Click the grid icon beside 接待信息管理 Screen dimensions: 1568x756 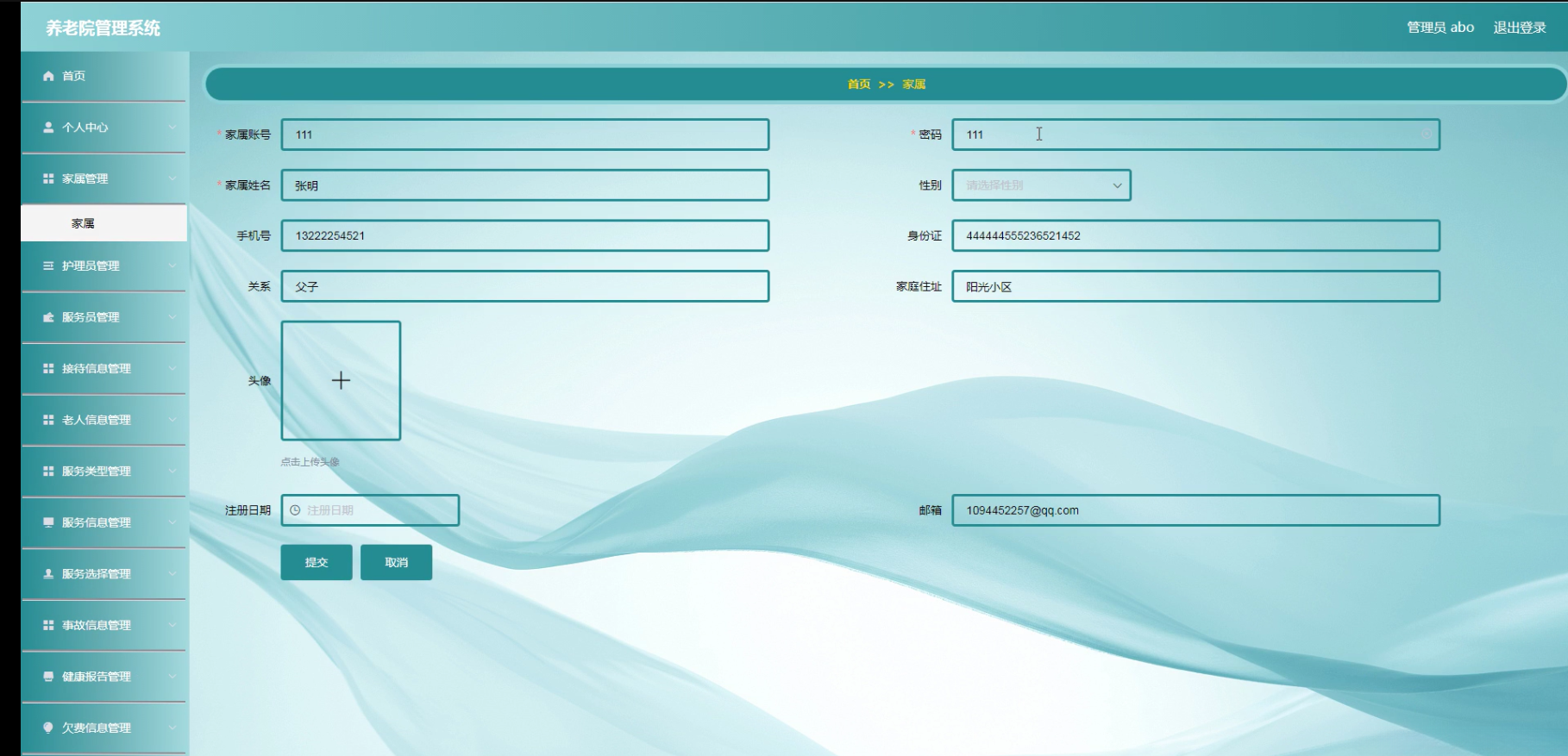coord(48,368)
